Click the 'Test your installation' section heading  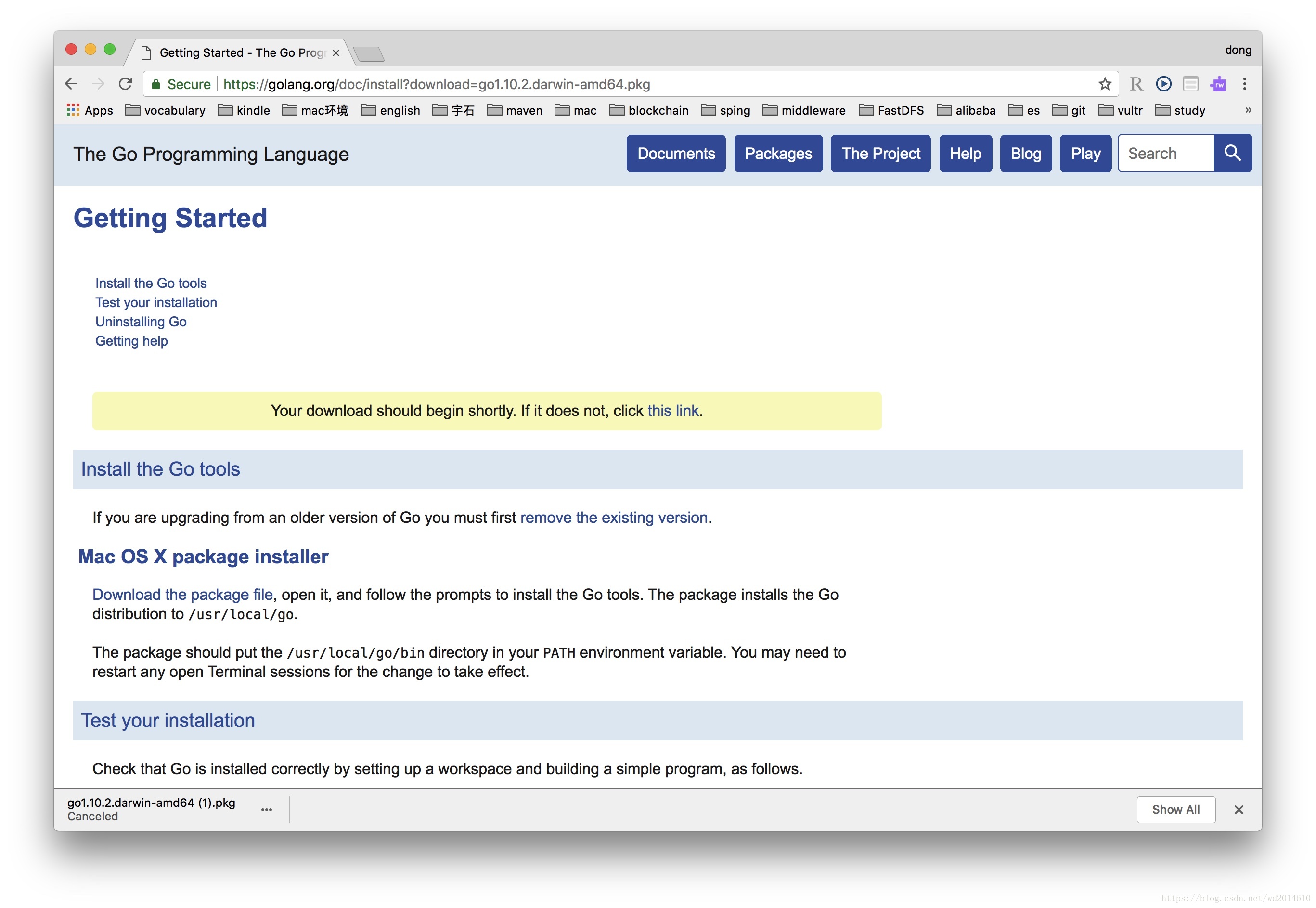168,721
